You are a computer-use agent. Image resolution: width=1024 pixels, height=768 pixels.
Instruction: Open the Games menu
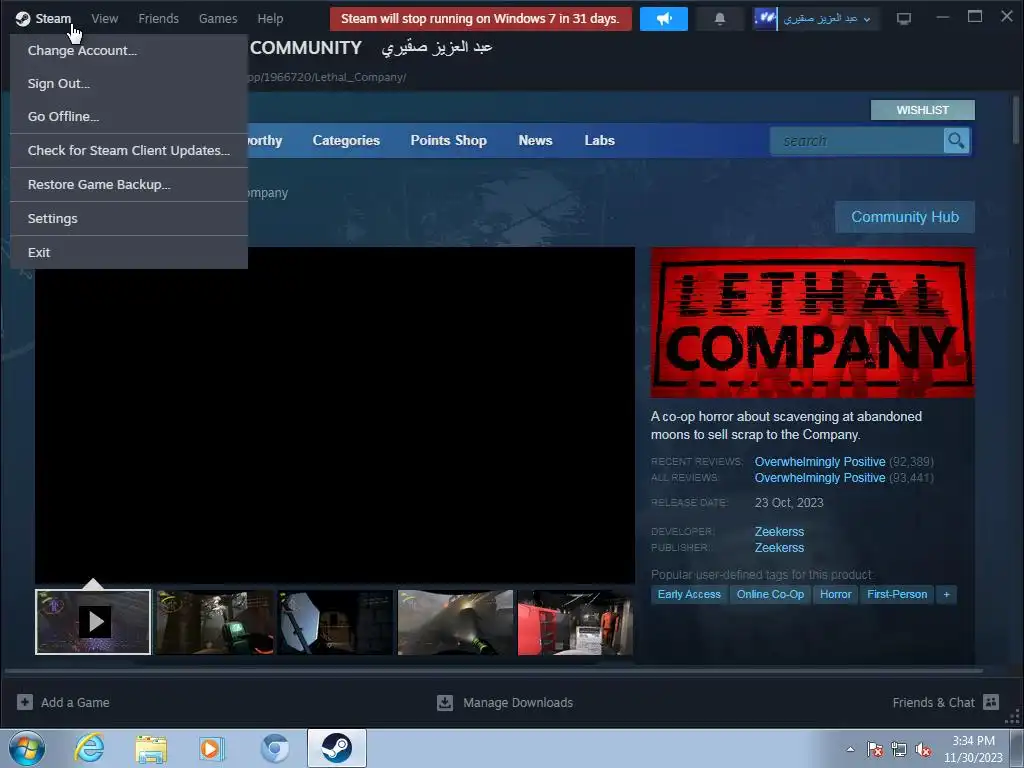tap(218, 19)
